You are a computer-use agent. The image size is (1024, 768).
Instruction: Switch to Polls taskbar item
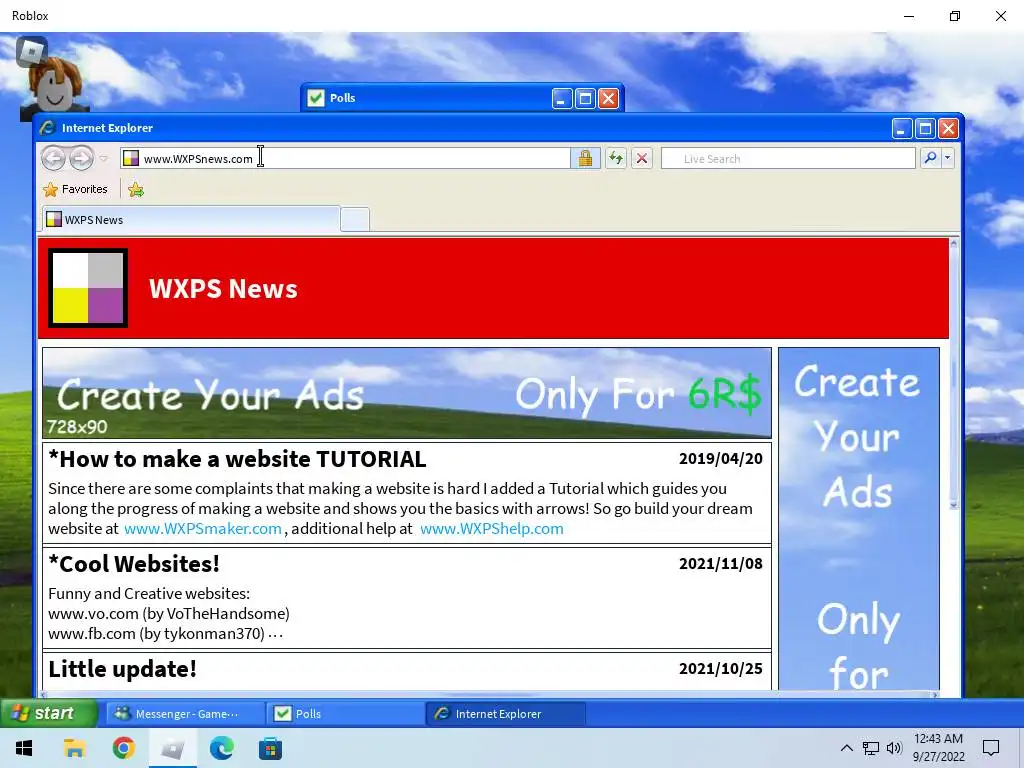[346, 714]
